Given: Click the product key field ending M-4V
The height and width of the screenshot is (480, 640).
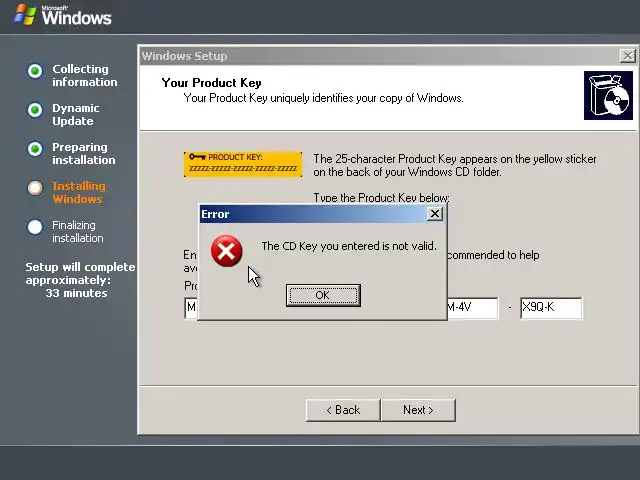Looking at the screenshot, I should 473,308.
